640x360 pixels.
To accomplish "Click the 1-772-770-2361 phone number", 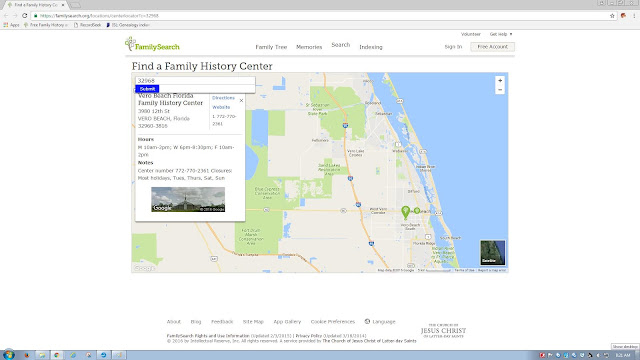I will coord(224,120).
